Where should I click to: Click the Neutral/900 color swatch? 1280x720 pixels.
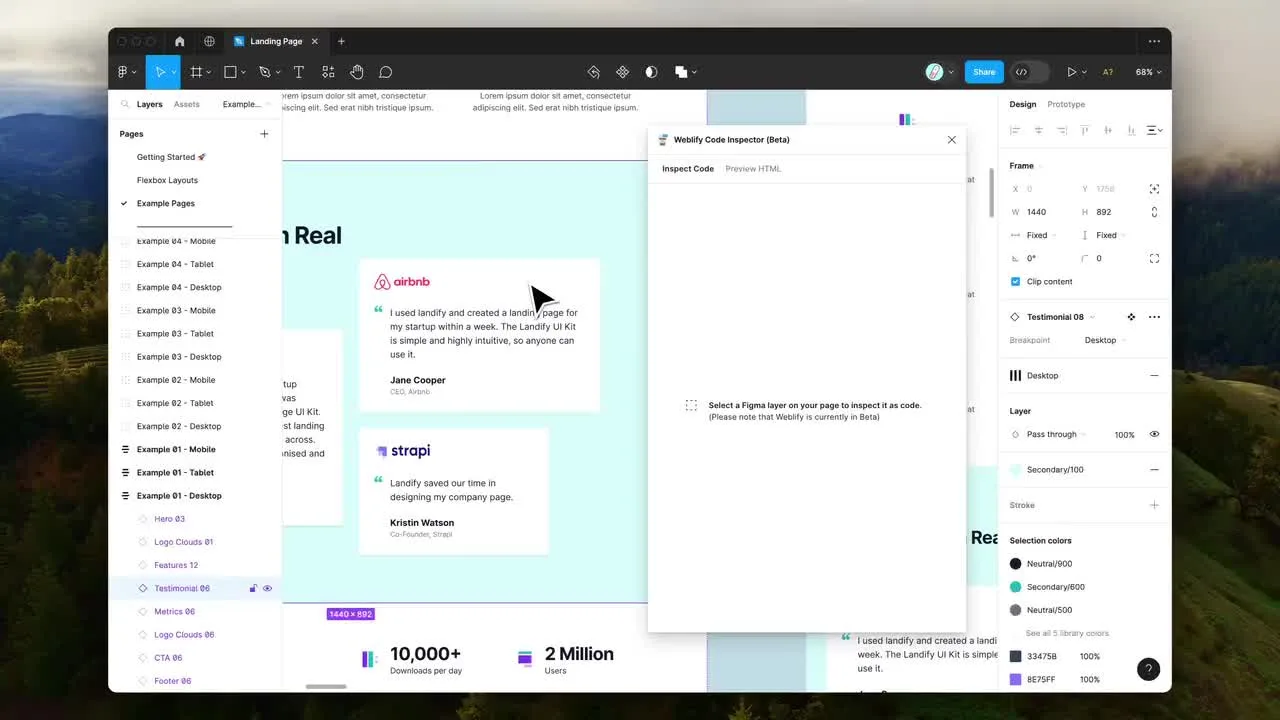pyautogui.click(x=1016, y=564)
